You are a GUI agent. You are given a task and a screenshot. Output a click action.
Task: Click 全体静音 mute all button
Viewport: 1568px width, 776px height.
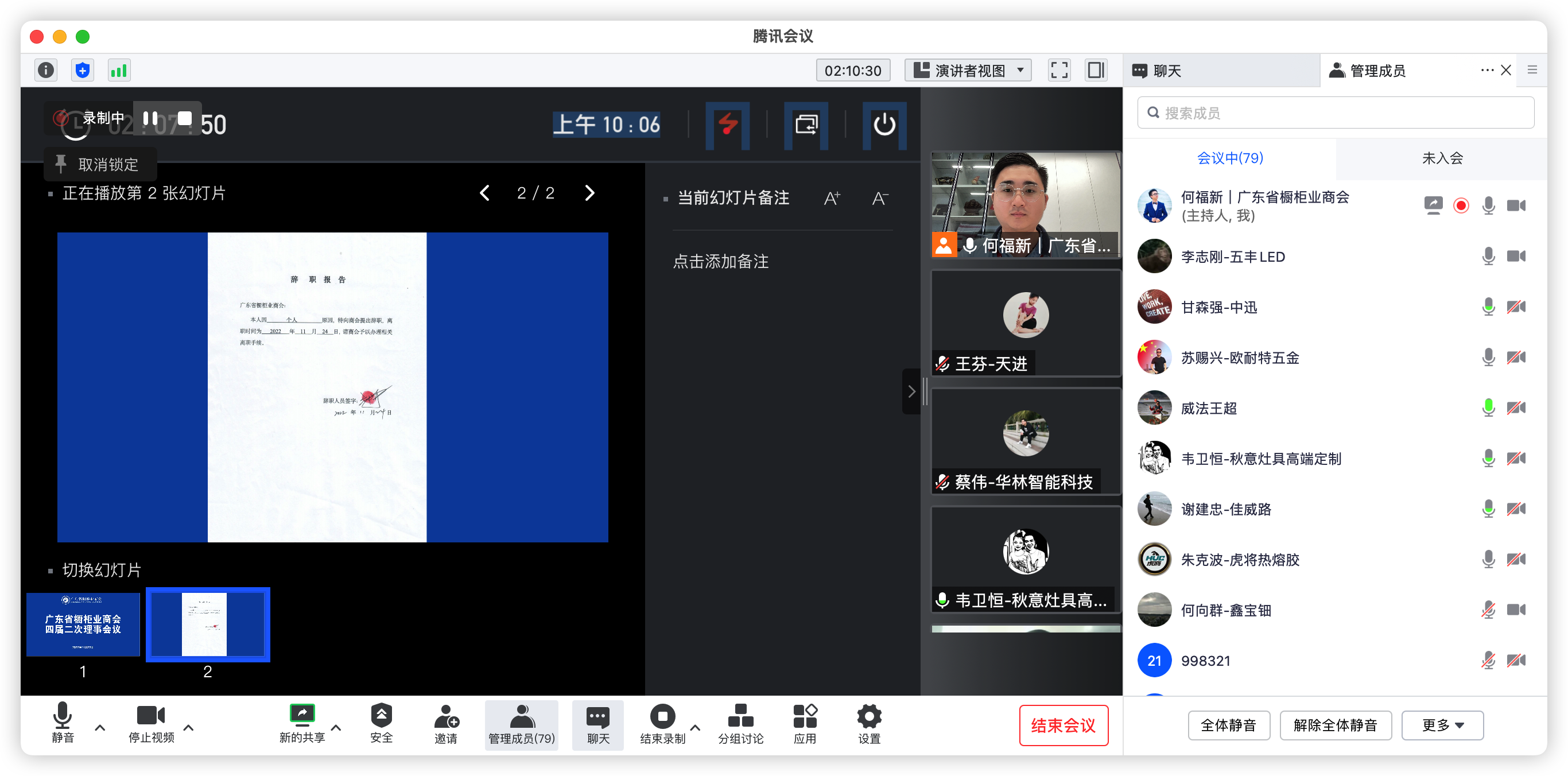(x=1228, y=725)
